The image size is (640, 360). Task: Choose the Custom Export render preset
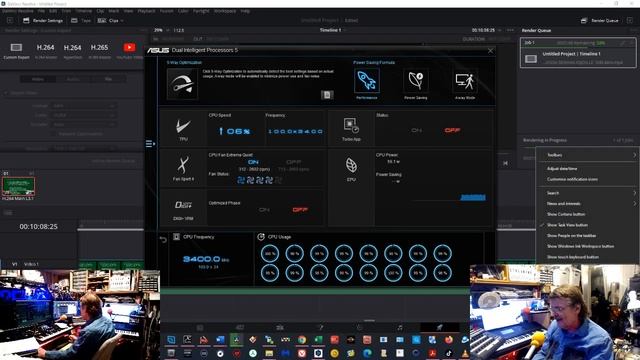point(16,51)
